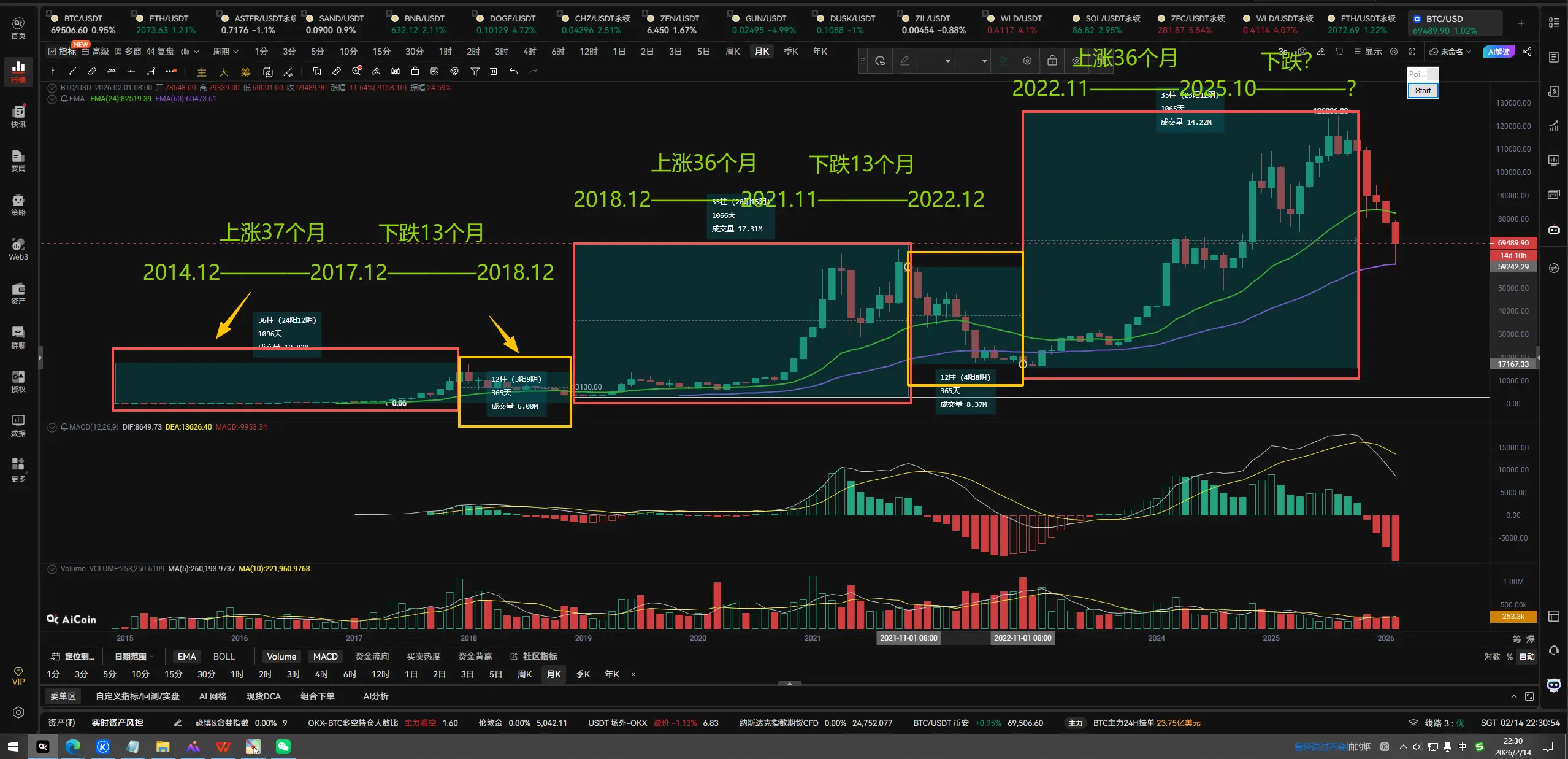Toggle the Volume indicator button

[x=281, y=657]
